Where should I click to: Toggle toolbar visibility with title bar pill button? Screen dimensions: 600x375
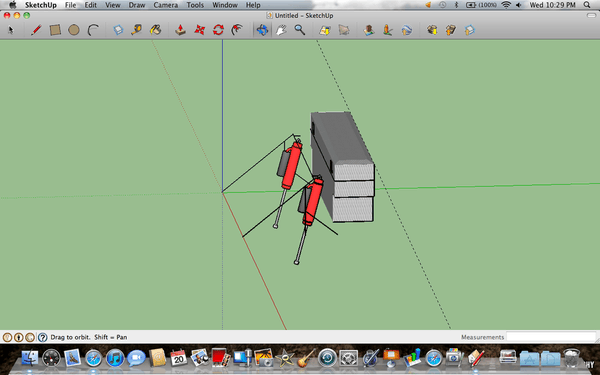tap(591, 15)
